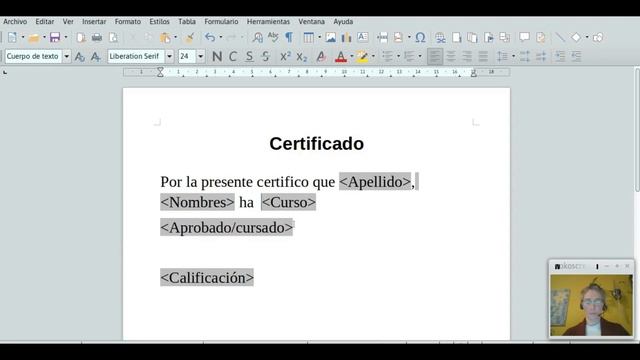Open Find and Replace icon

[258, 38]
